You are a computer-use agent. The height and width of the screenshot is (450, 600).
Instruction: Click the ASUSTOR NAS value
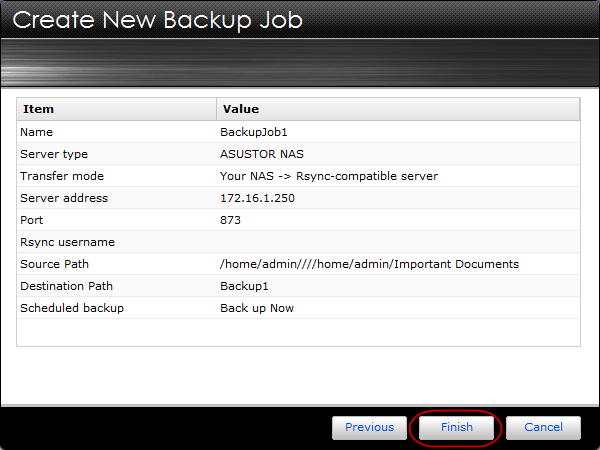[262, 154]
